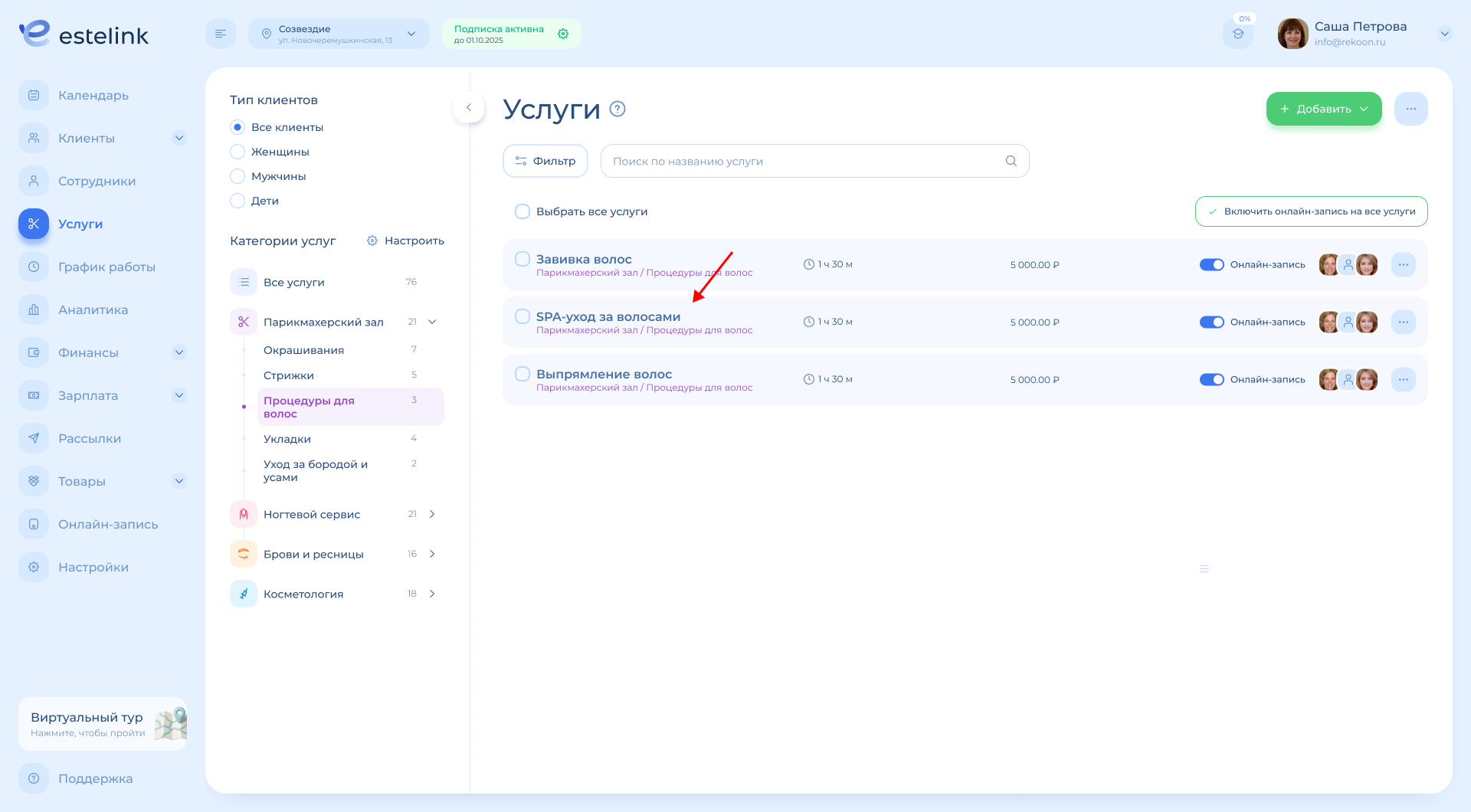Disable online booking for SPA-уход за волосами
This screenshot has width=1471, height=812.
pos(1211,322)
